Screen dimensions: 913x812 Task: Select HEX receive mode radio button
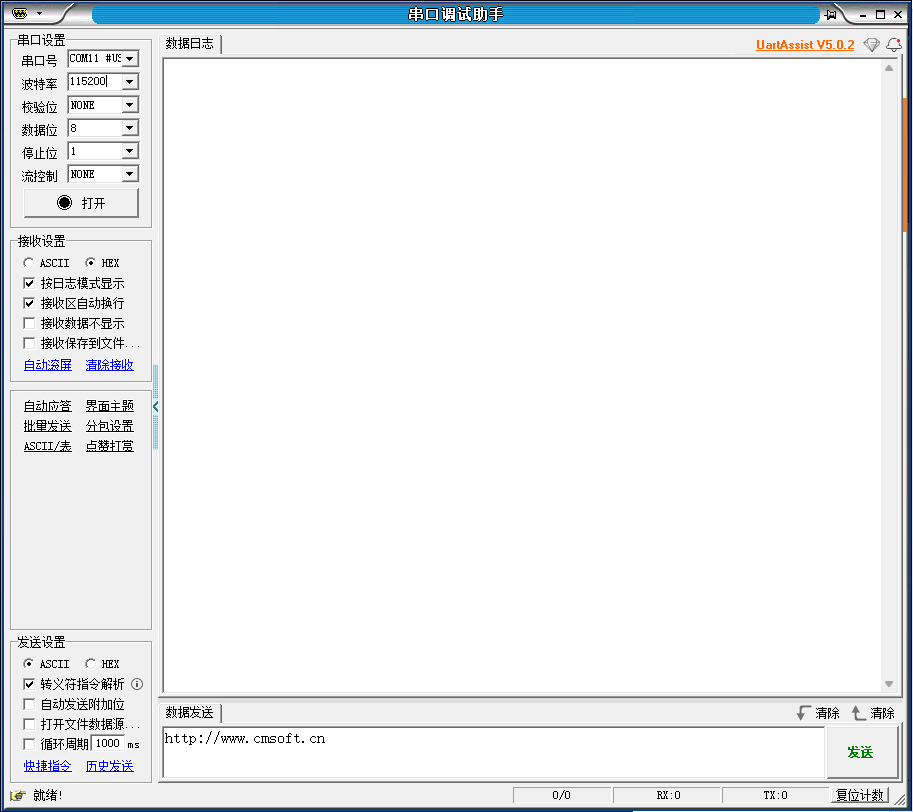(90, 263)
